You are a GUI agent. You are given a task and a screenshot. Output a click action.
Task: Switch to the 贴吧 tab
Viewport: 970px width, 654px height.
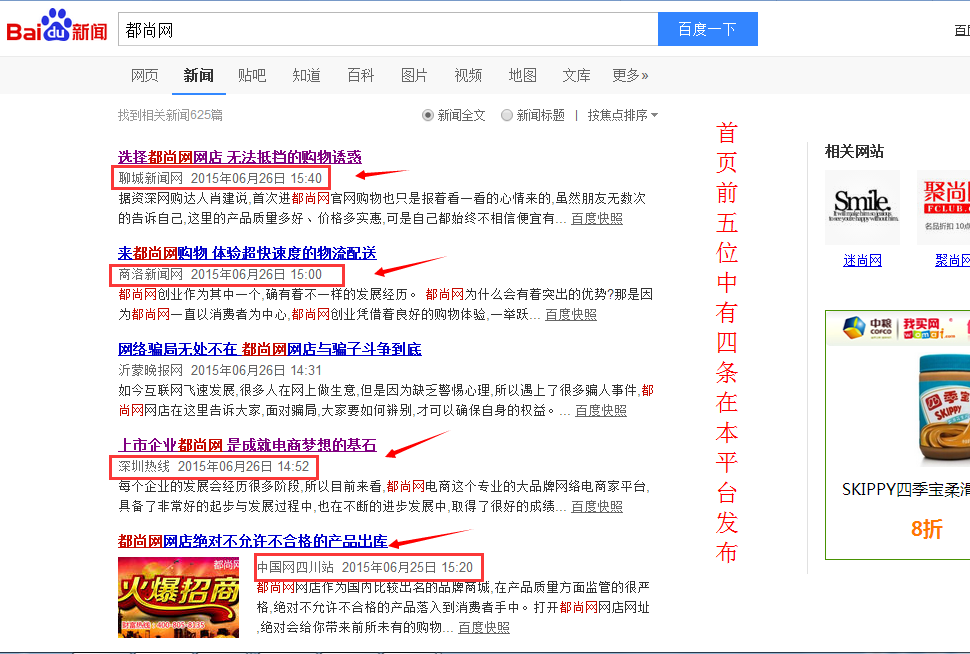252,75
